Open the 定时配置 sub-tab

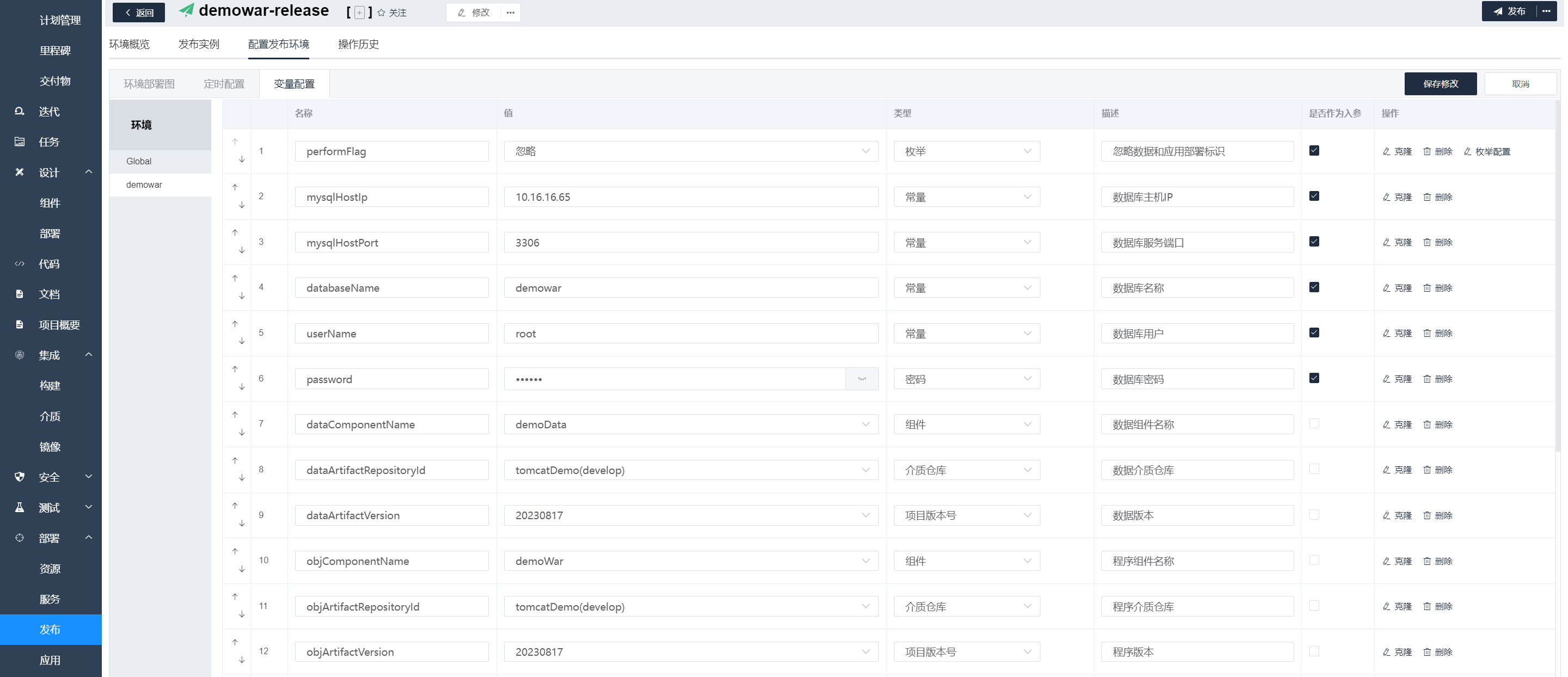point(224,84)
